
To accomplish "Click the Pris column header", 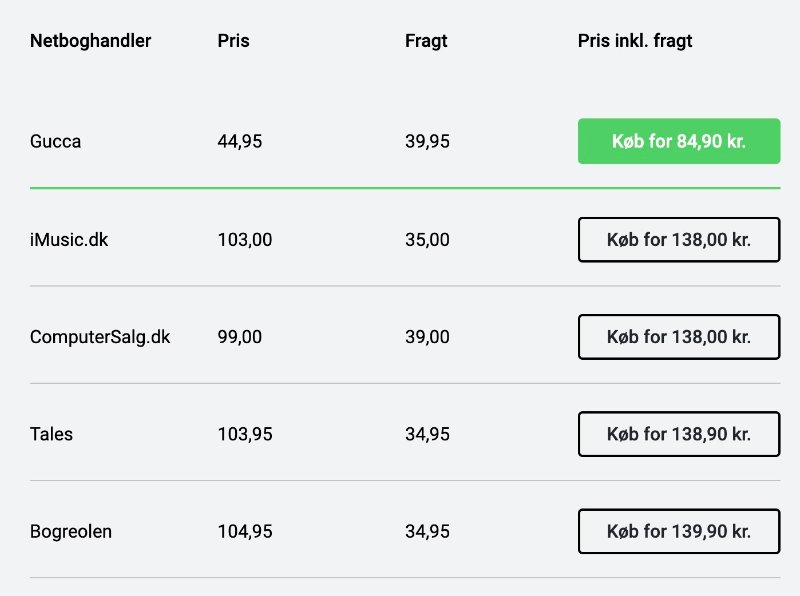I will click(x=234, y=41).
